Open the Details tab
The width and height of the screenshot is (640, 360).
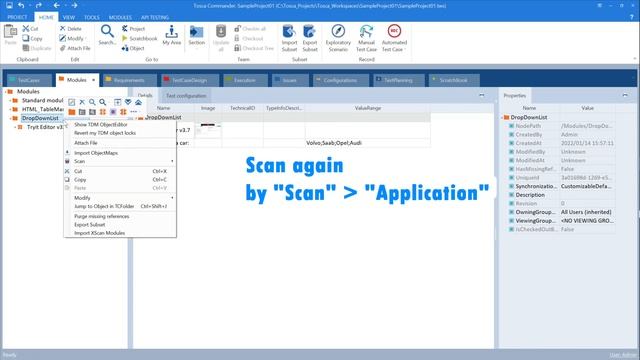coord(145,96)
